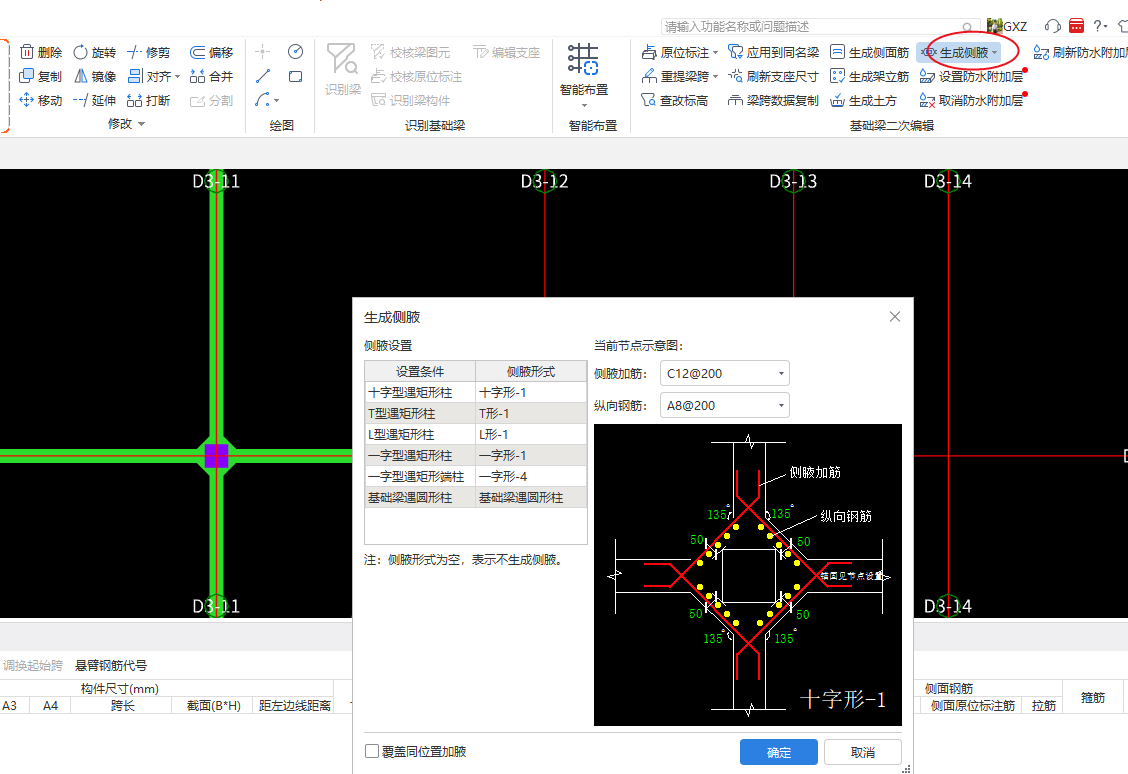Screen dimensions: 1128x774
Task: Click 查改标高 tool
Action: [x=675, y=101]
